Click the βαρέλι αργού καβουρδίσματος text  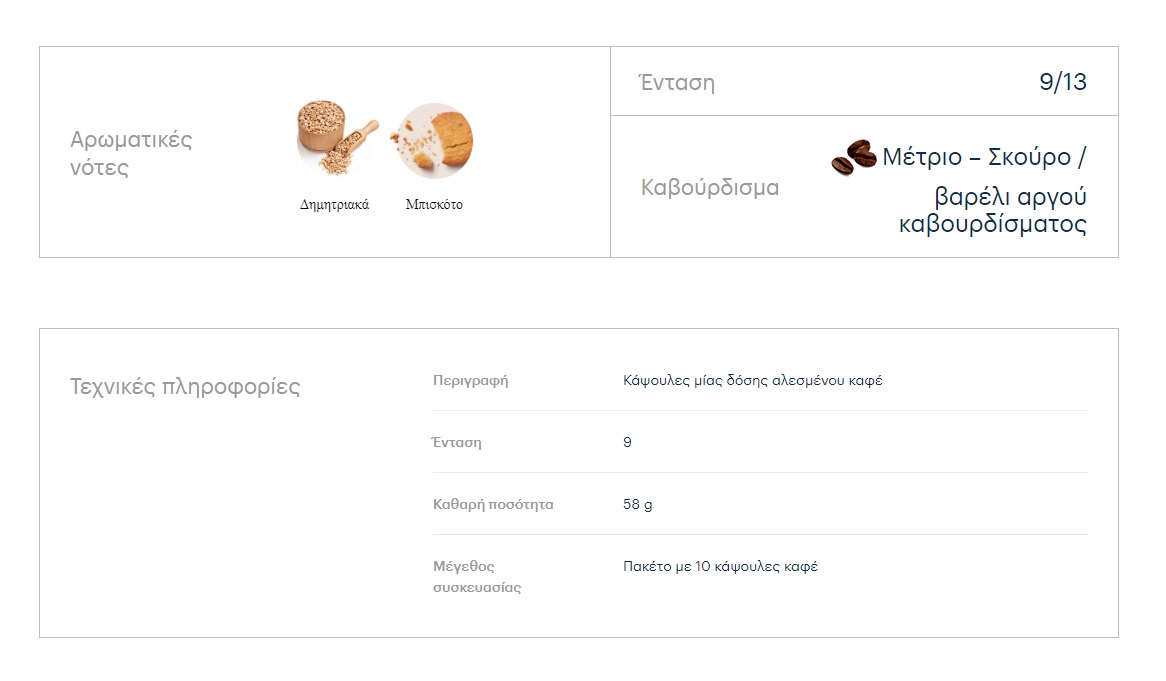point(993,210)
